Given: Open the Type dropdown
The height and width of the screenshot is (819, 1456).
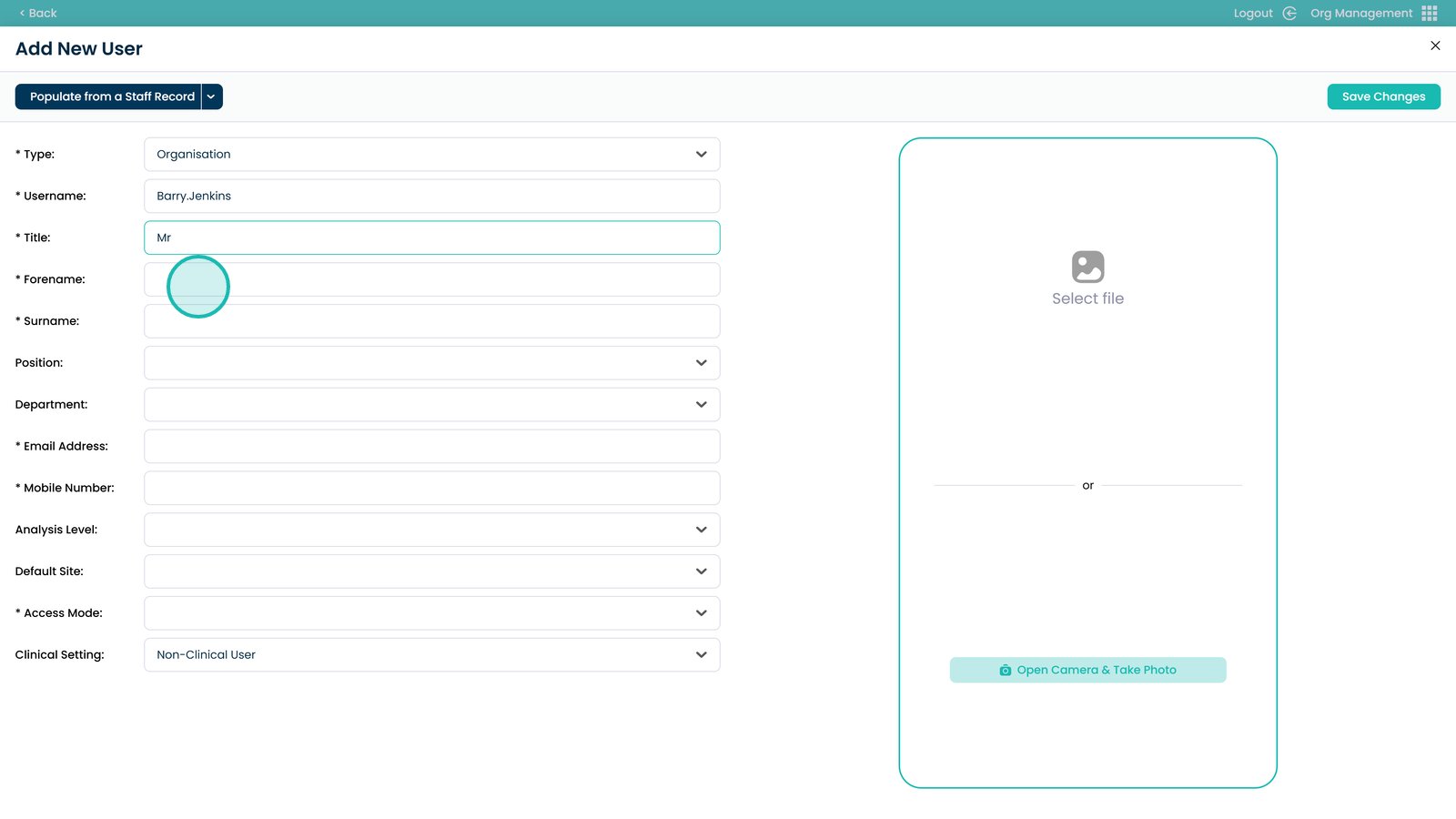Looking at the screenshot, I should pyautogui.click(x=431, y=155).
